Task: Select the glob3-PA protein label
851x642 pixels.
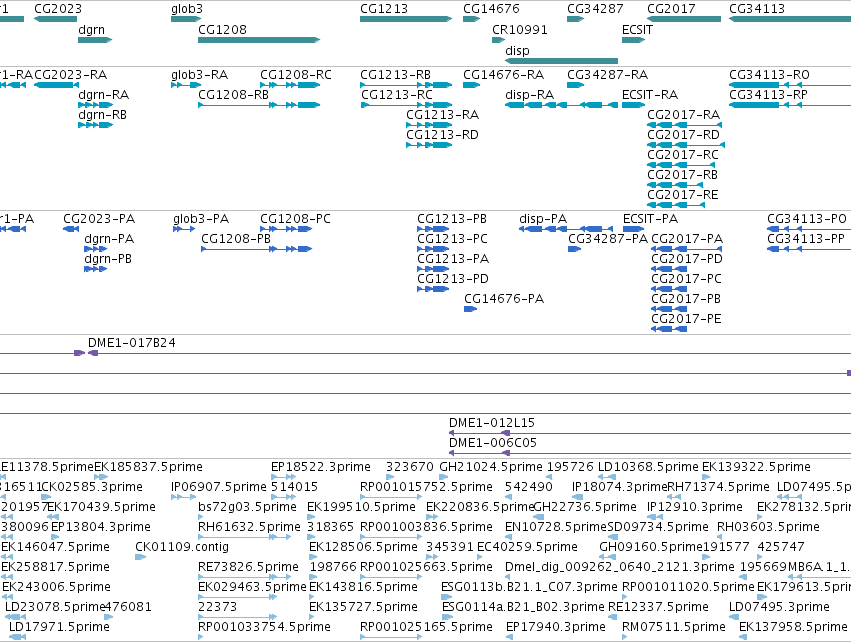Action: click(x=201, y=219)
